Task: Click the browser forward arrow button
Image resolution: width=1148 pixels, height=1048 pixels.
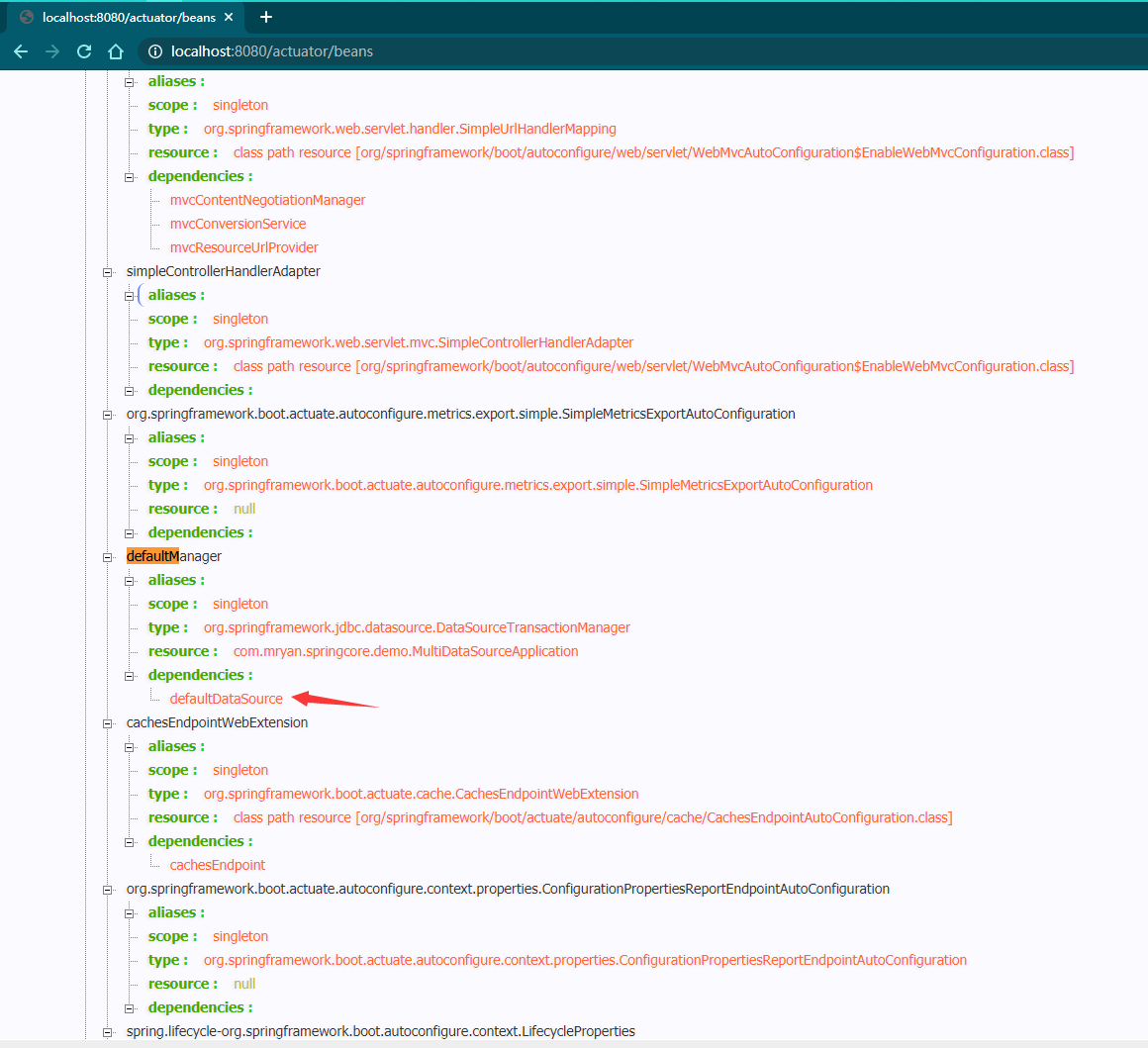Action: coord(52,51)
